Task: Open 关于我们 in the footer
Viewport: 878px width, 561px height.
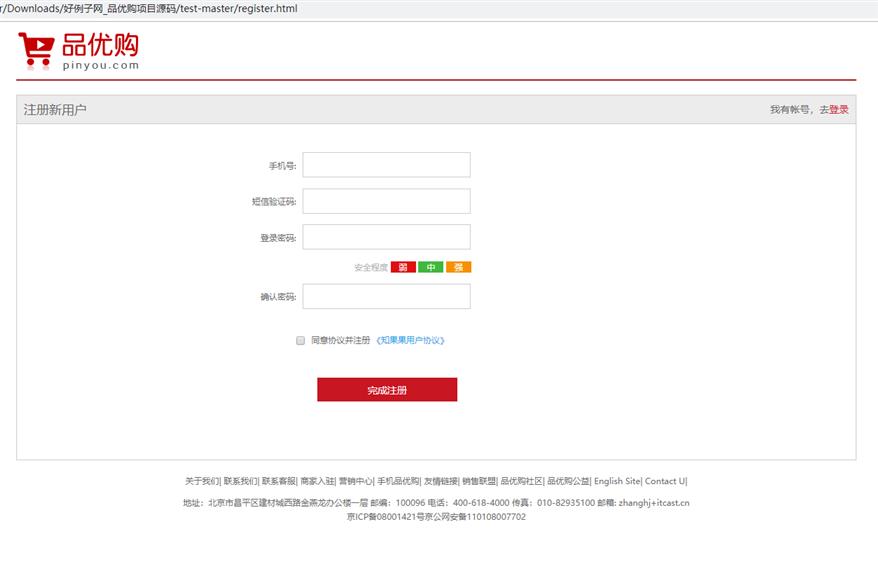Action: click(x=201, y=481)
